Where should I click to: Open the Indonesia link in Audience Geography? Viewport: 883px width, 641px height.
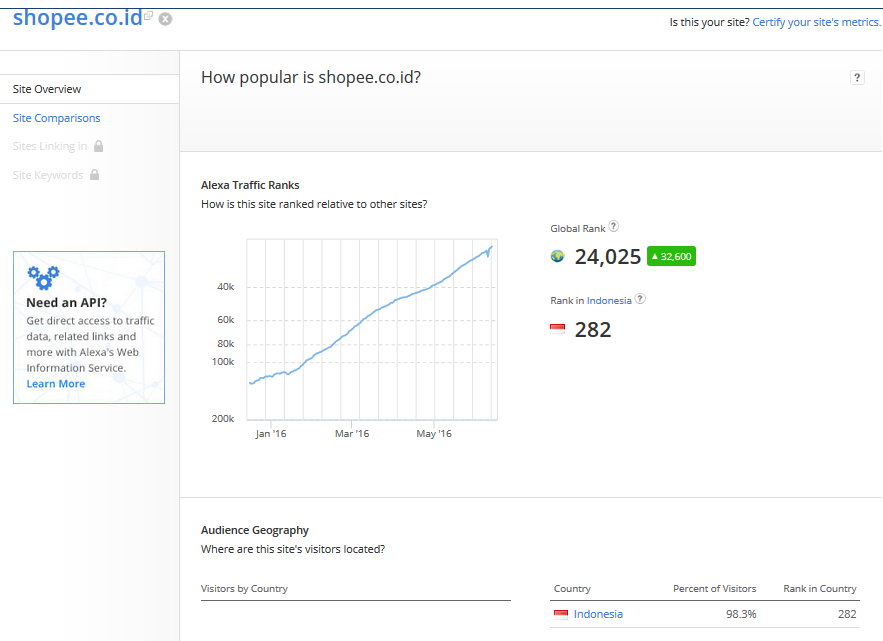598,614
